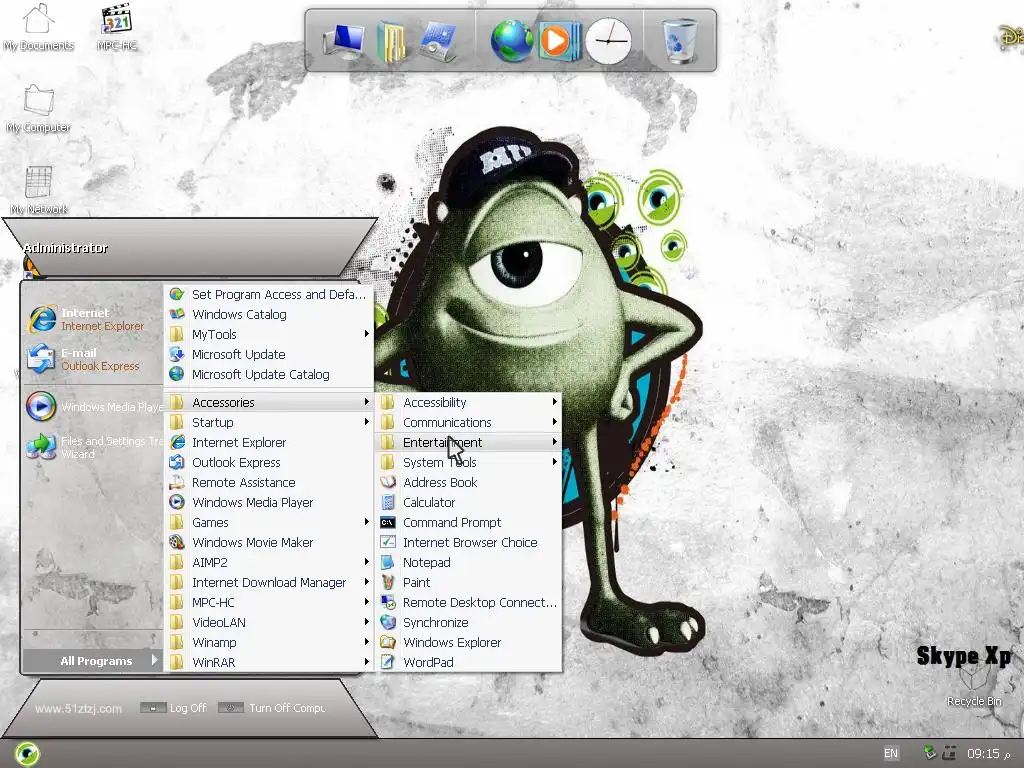Open Remote Desktop Connection

pos(469,602)
